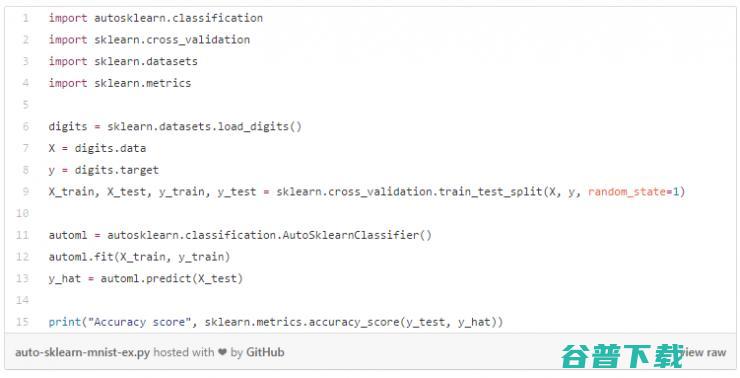
Task: Click the digits.target assignment line
Action: coord(104,170)
